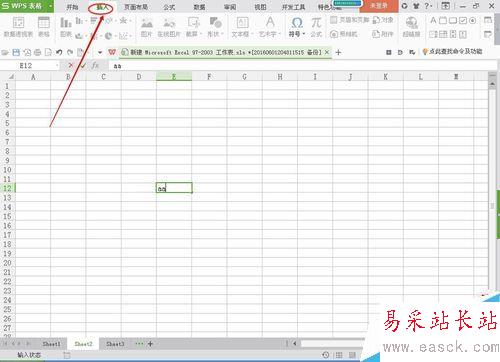Viewport: 500px width, 362px height.
Task: Click the open folder icon in quick access toolbar
Action: (5, 52)
